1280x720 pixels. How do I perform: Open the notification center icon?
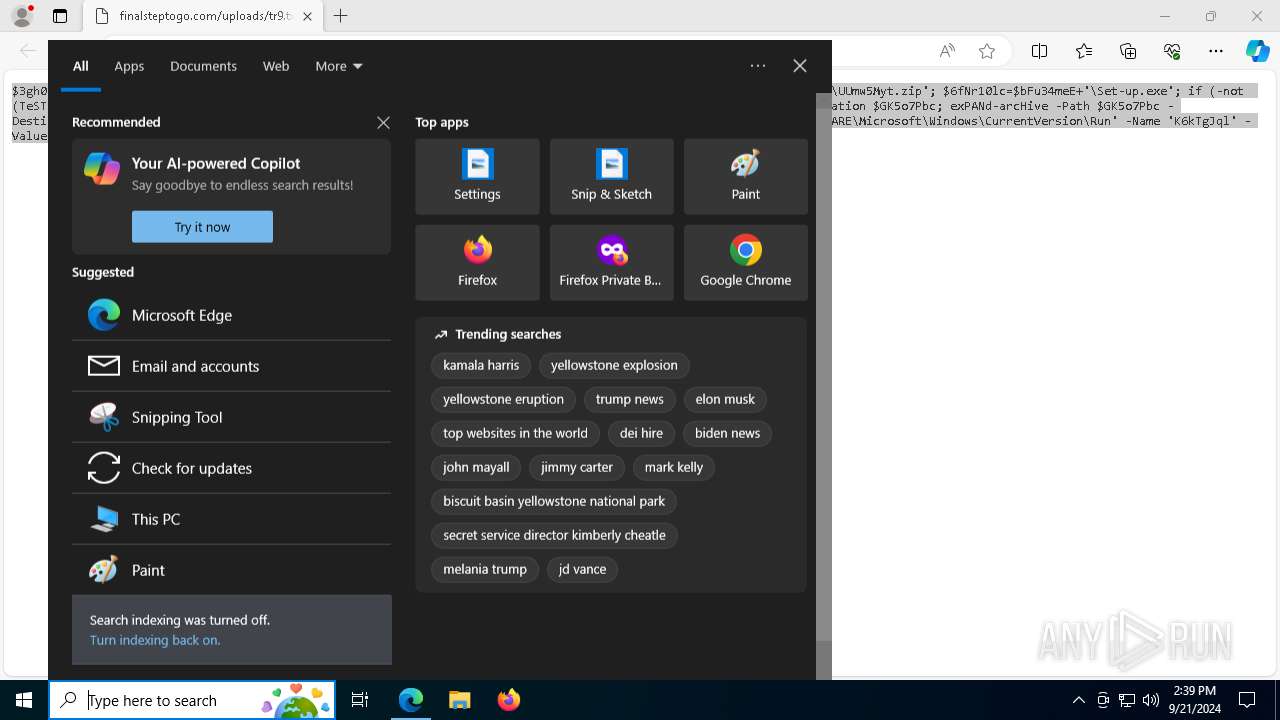[1247, 700]
